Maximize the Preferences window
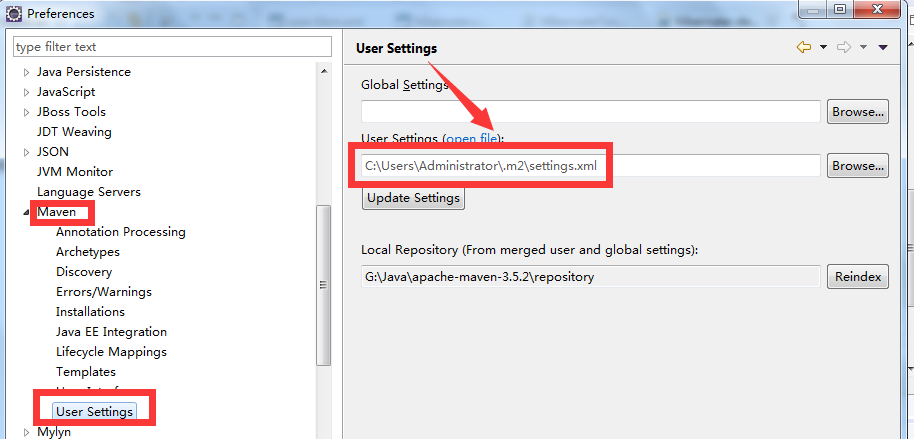Screen dimensions: 914x439 tap(840, 9)
